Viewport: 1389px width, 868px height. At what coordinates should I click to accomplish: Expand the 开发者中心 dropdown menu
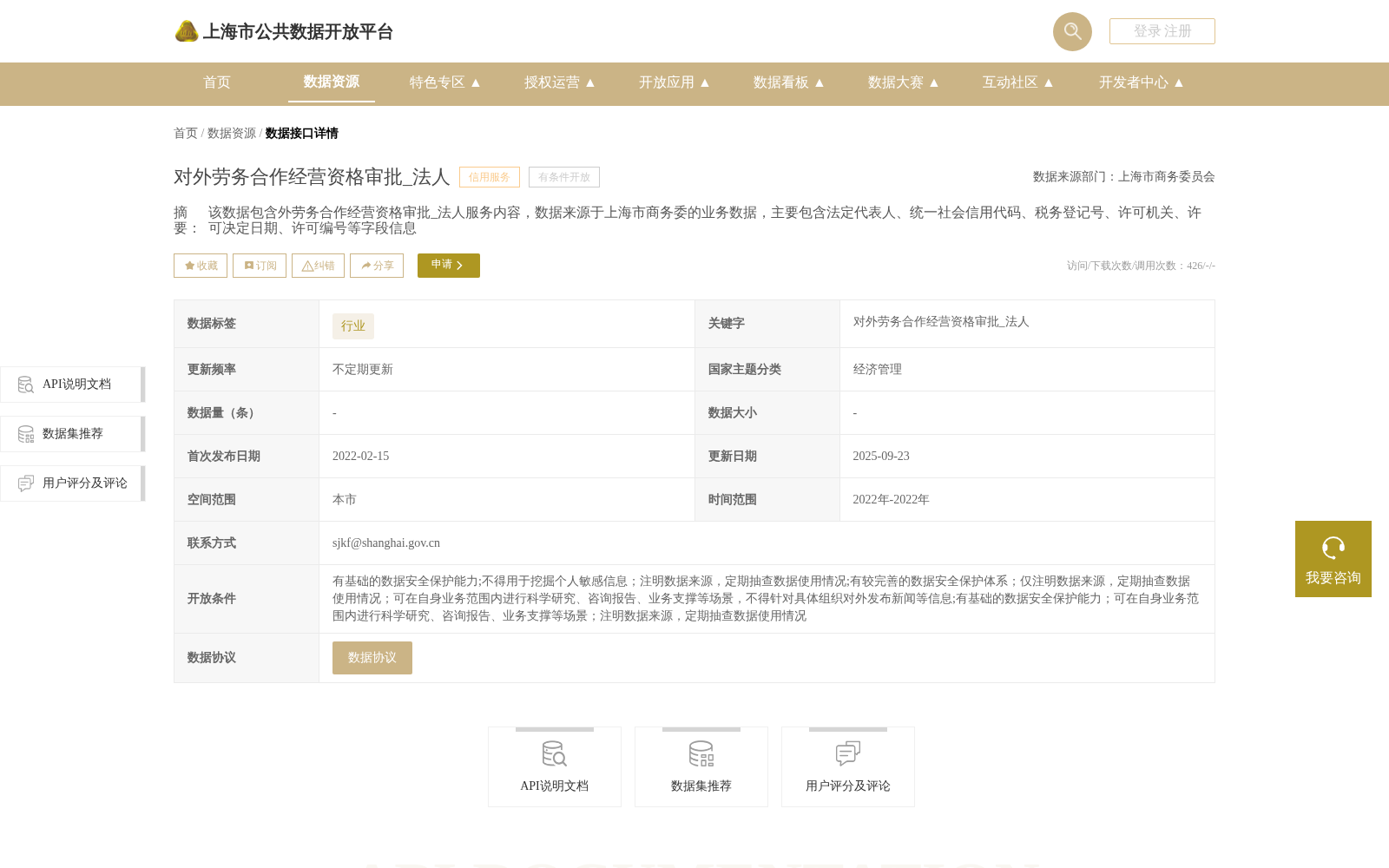[x=1142, y=82]
